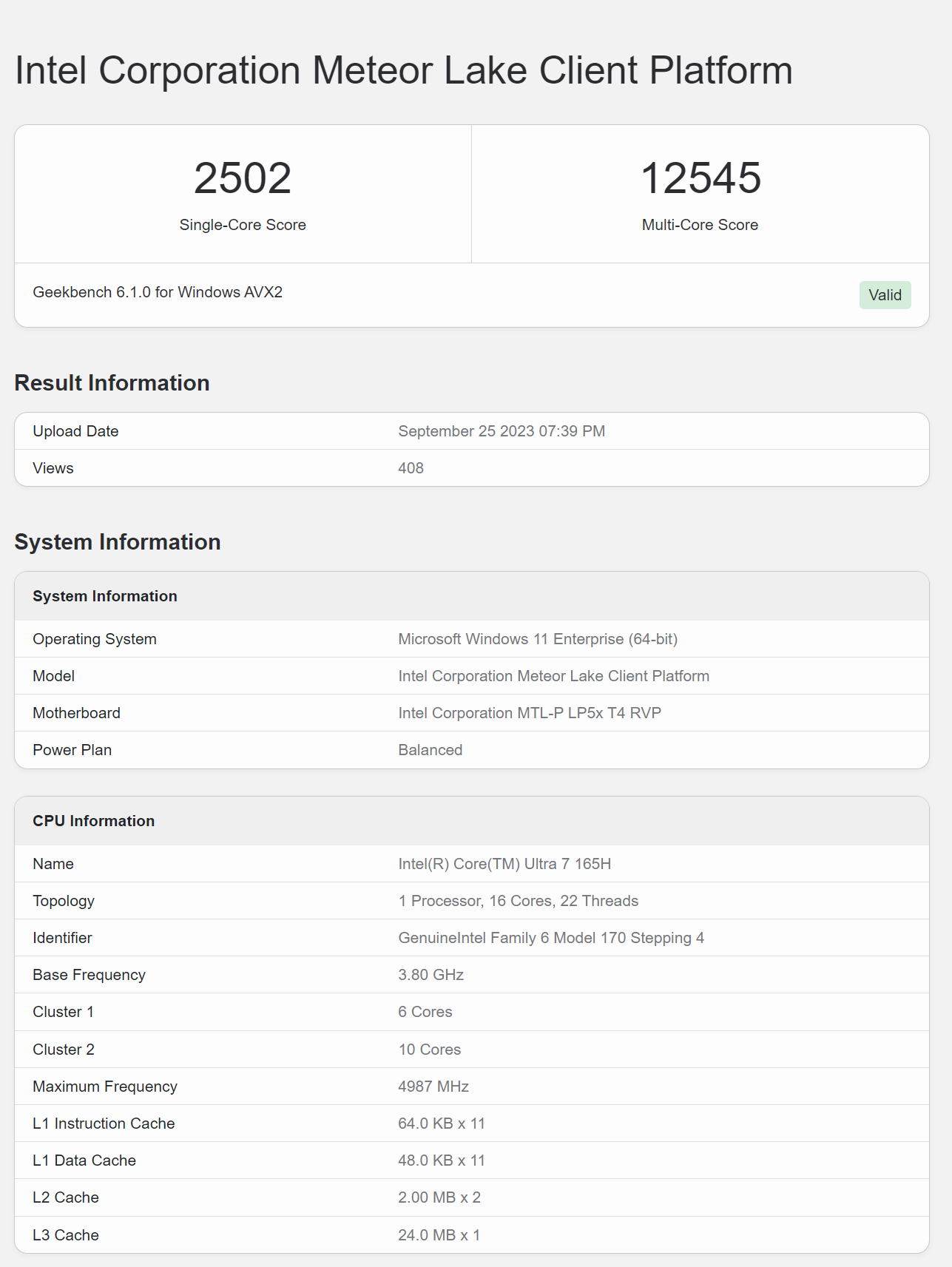Click the Result Information heading
The width and height of the screenshot is (952, 1267).
tap(112, 382)
